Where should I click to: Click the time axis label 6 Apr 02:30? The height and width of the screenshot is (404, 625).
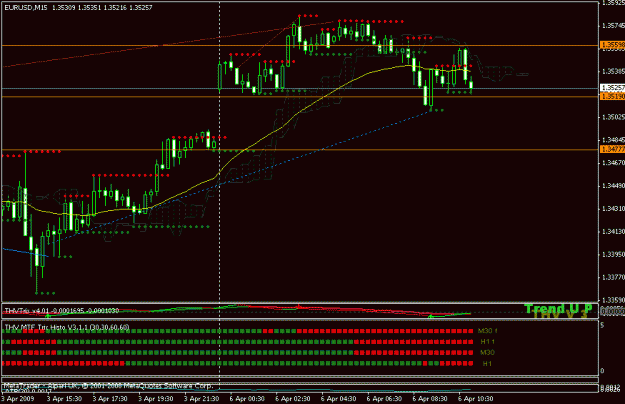click(293, 398)
